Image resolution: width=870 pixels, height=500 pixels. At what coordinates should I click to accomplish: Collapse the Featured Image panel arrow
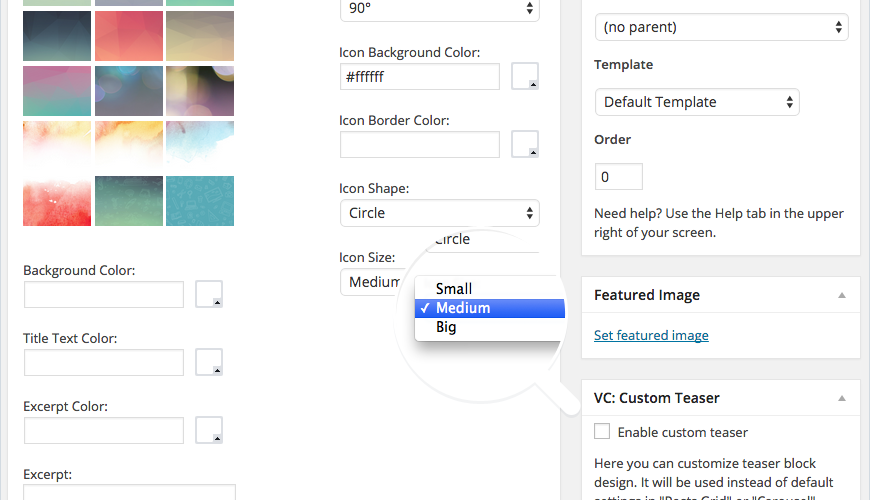[x=842, y=296]
